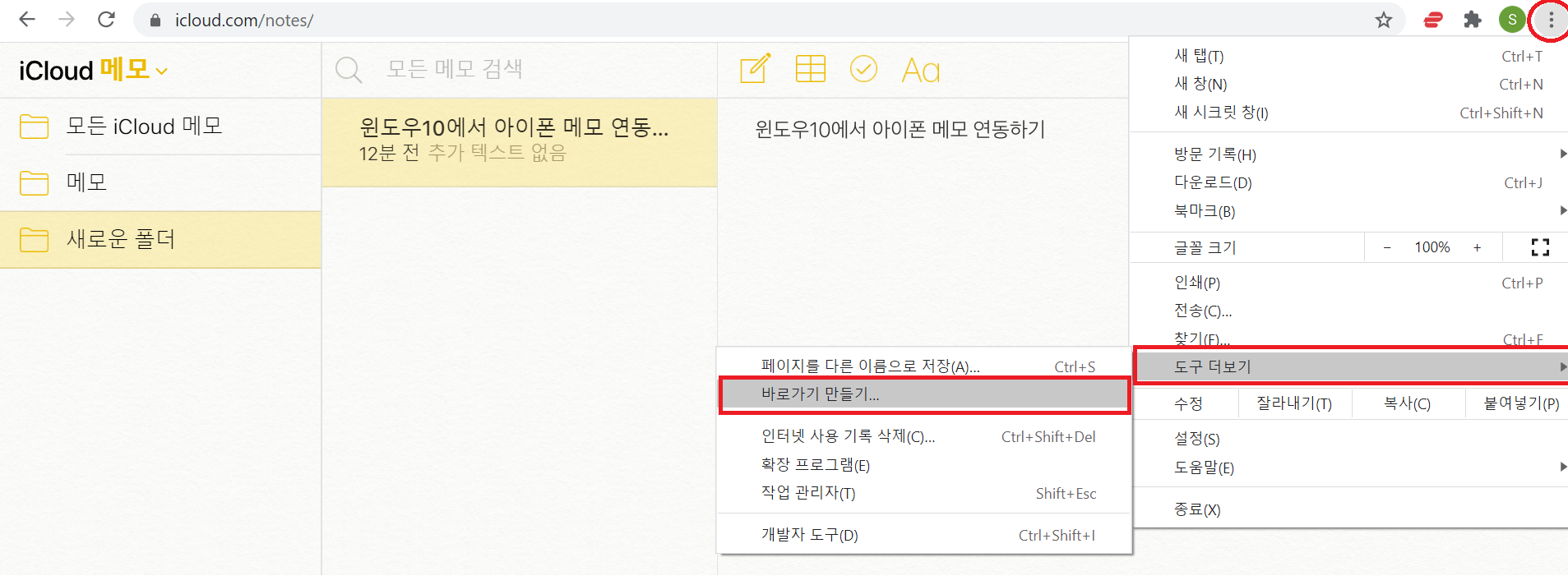Select 메모 folder in sidebar
This screenshot has height=585, width=1568.
click(160, 182)
